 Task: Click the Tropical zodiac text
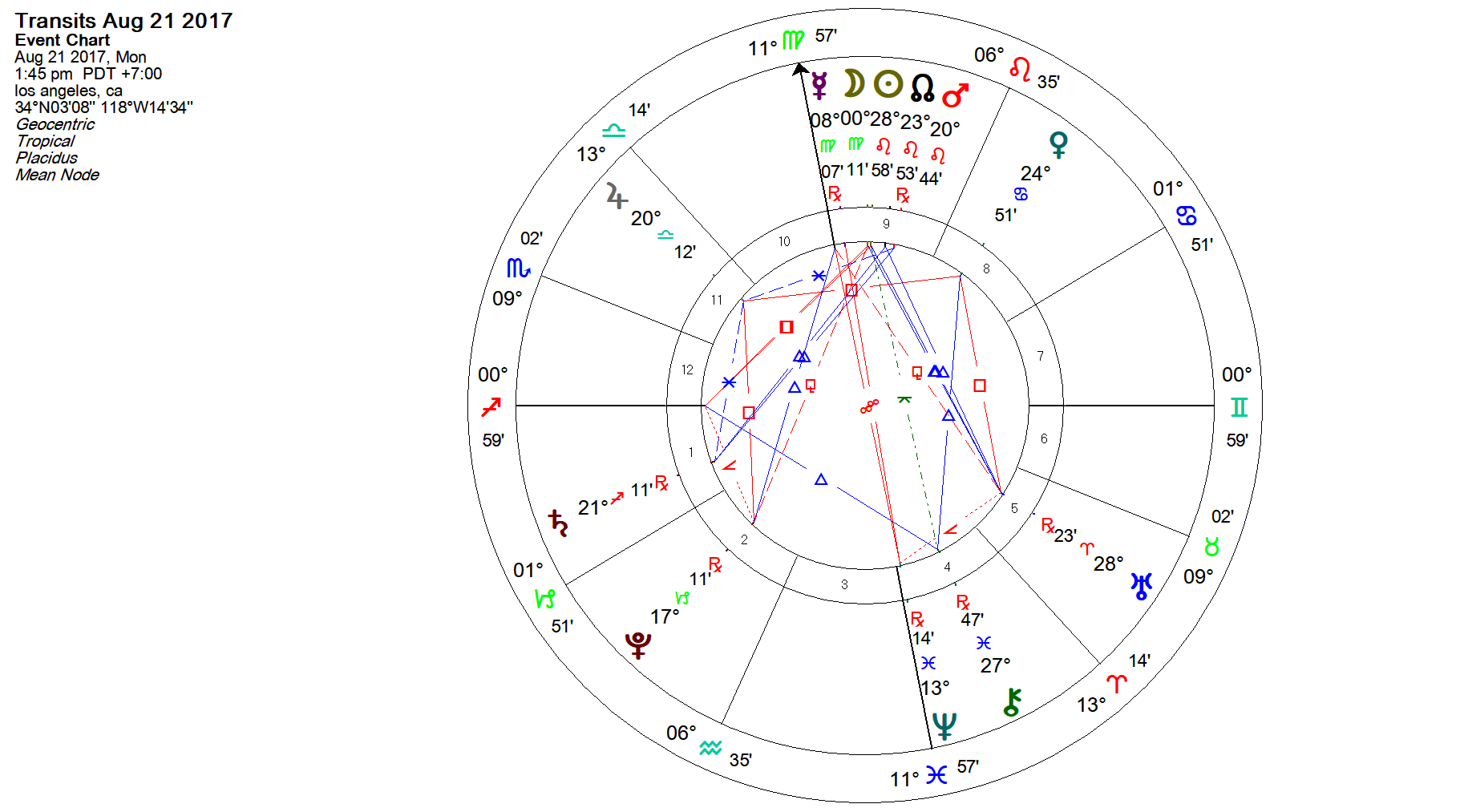pyautogui.click(x=46, y=141)
